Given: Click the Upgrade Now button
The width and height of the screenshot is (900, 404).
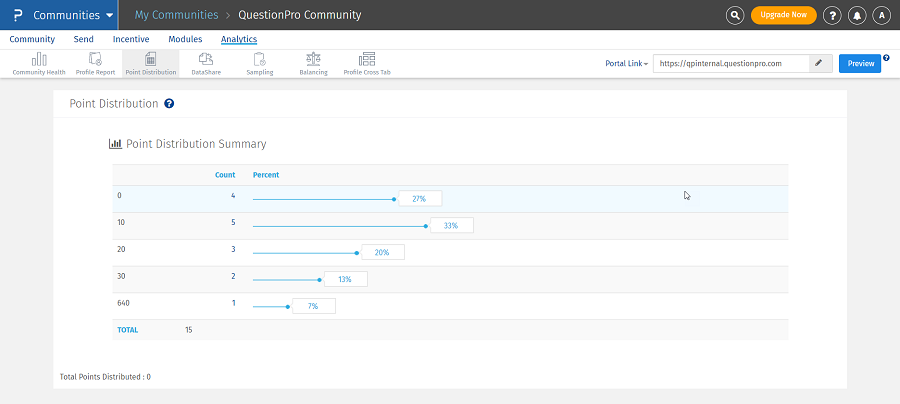Looking at the screenshot, I should 783,15.
